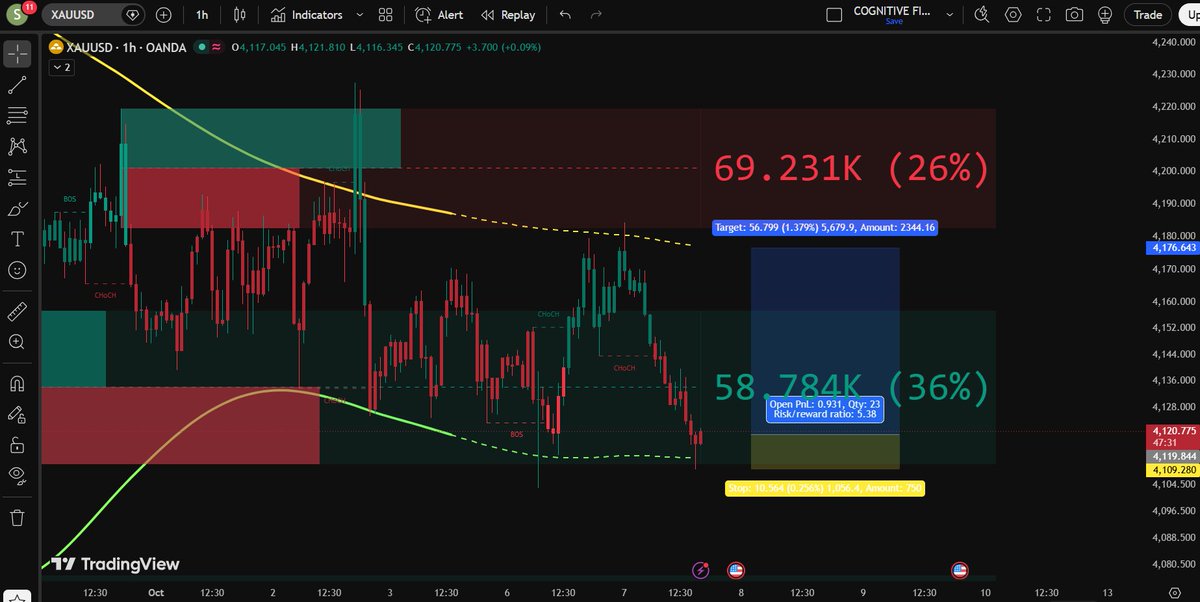This screenshot has height=602, width=1200.
Task: Open the 1h timeframe selector
Action: click(202, 15)
